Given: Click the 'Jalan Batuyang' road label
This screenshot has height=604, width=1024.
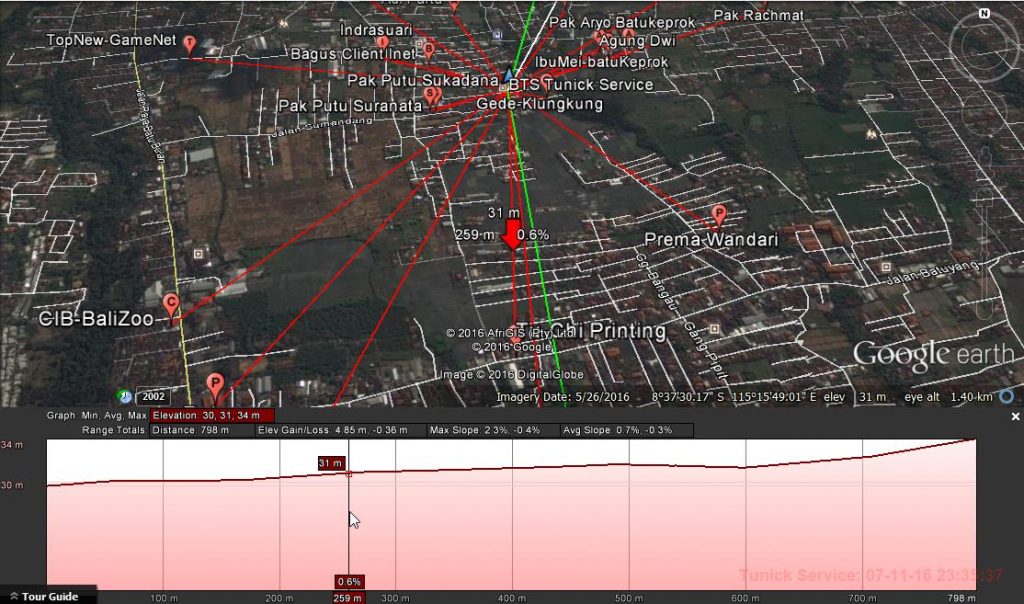Looking at the screenshot, I should (933, 273).
